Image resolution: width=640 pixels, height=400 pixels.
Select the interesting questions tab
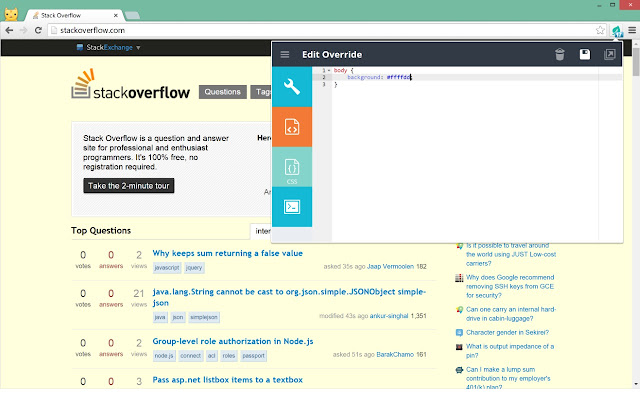262,231
